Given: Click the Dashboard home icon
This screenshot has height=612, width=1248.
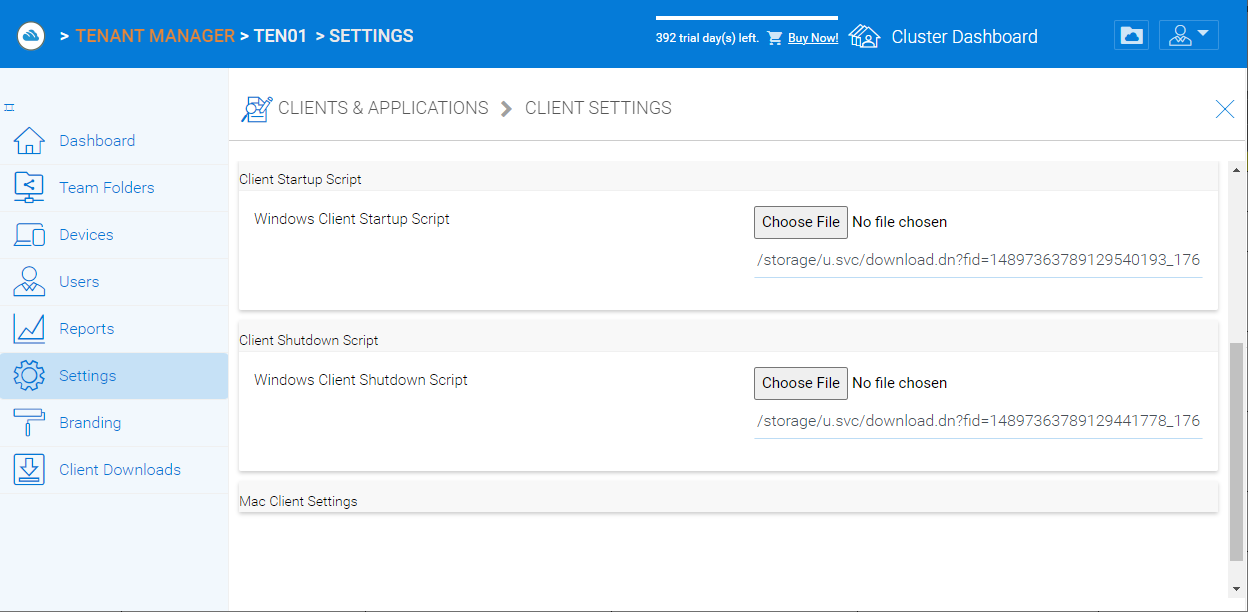Looking at the screenshot, I should coord(29,141).
